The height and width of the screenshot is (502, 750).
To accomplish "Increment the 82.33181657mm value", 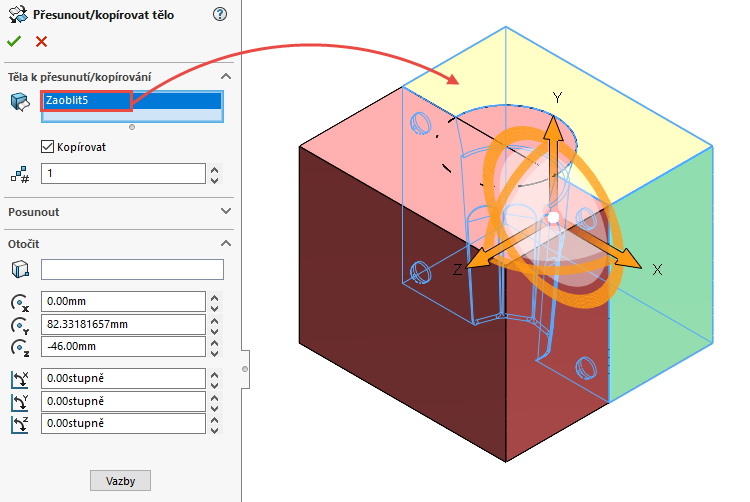I will coord(215,320).
